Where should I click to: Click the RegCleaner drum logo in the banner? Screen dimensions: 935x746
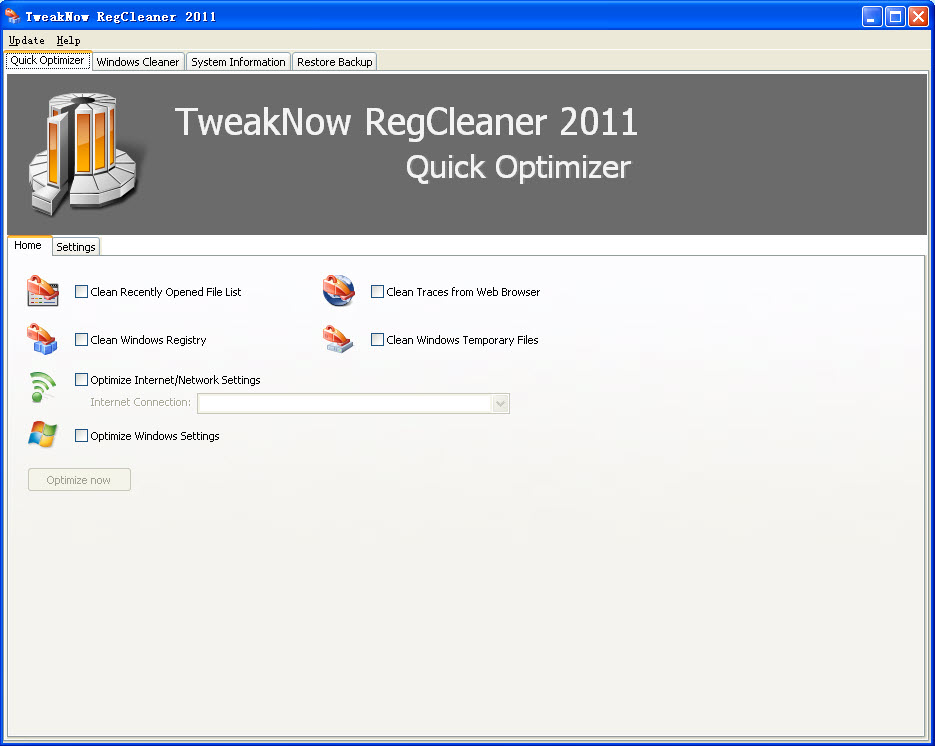pyautogui.click(x=85, y=152)
